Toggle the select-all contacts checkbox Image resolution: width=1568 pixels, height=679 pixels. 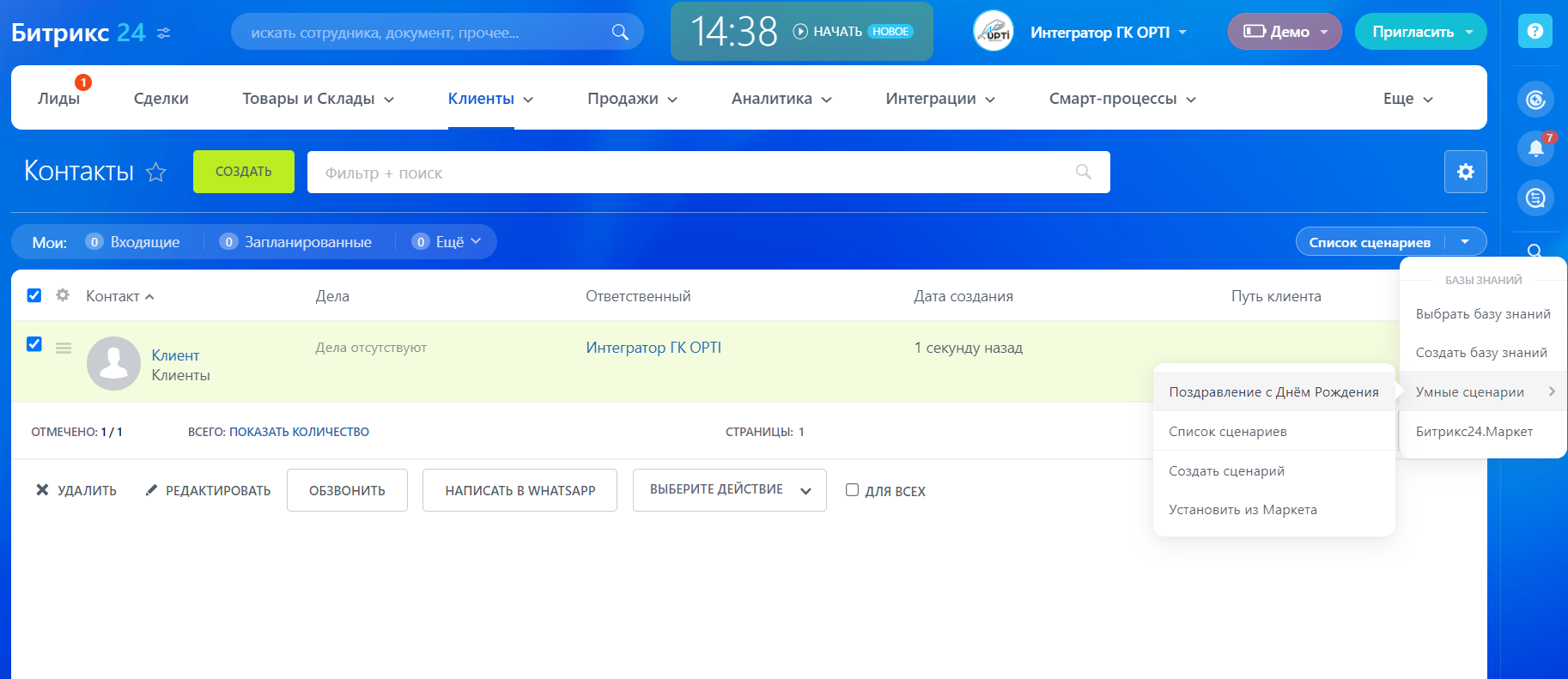point(34,295)
